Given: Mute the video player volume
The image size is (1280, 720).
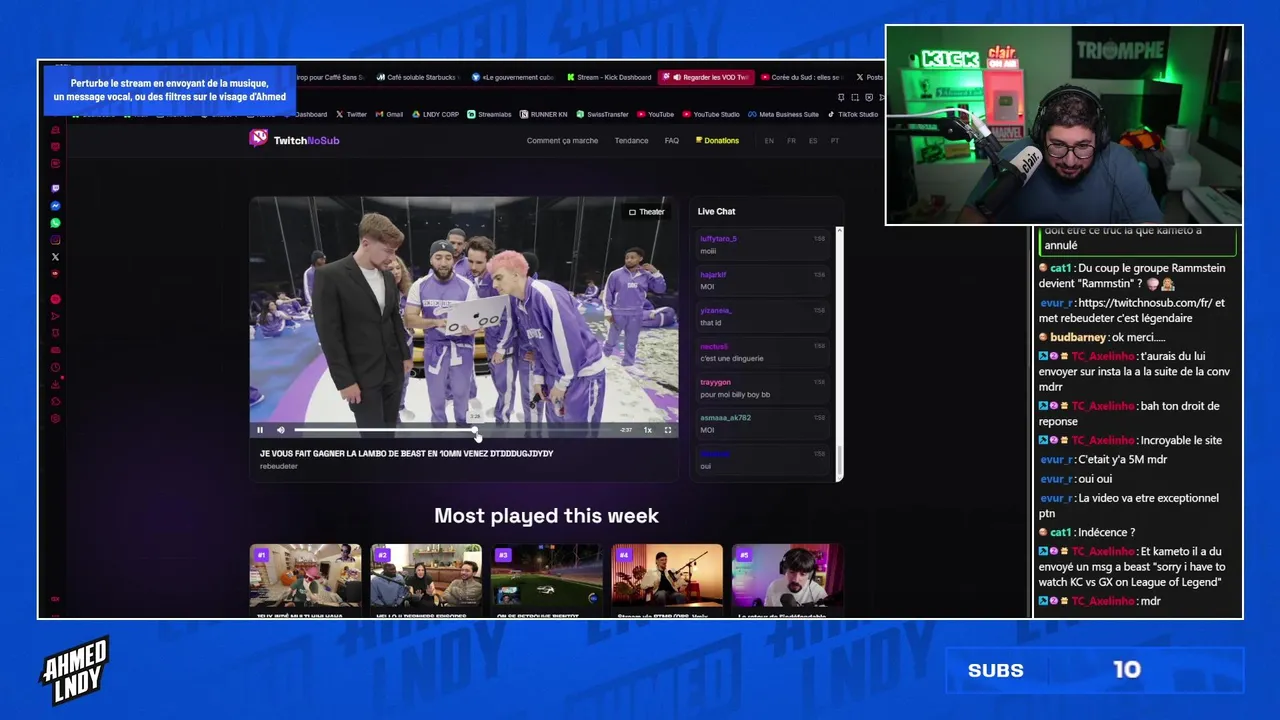Looking at the screenshot, I should pyautogui.click(x=280, y=430).
